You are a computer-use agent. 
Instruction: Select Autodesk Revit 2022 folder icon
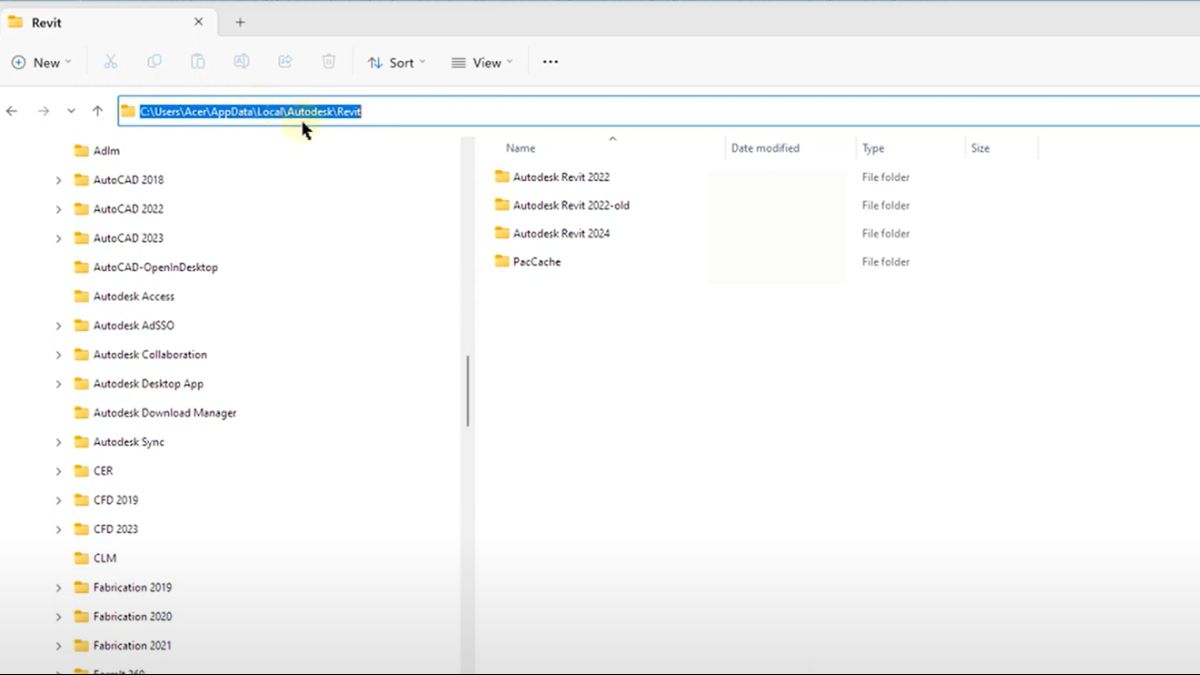[x=502, y=177]
